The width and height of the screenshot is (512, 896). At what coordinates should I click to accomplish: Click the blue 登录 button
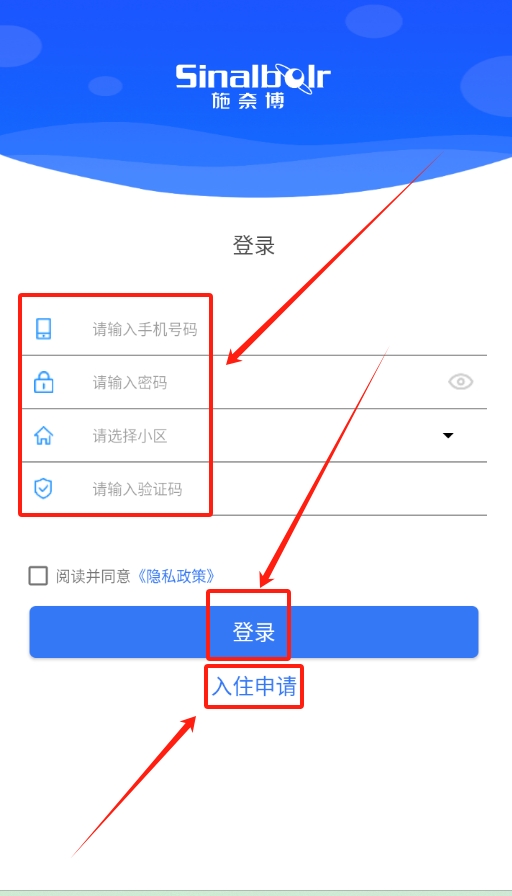[x=254, y=632]
